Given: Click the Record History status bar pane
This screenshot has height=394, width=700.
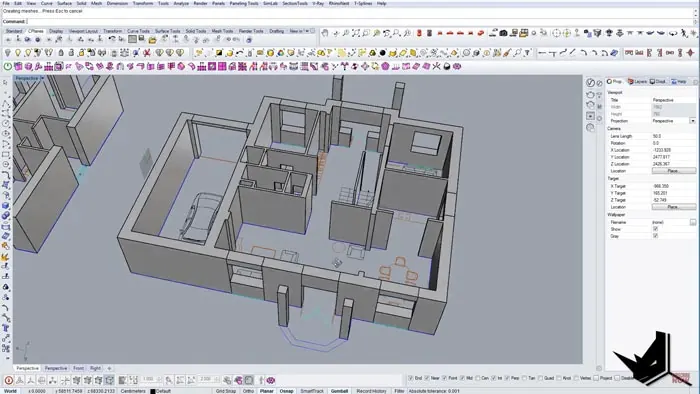Looking at the screenshot, I should coord(371,391).
